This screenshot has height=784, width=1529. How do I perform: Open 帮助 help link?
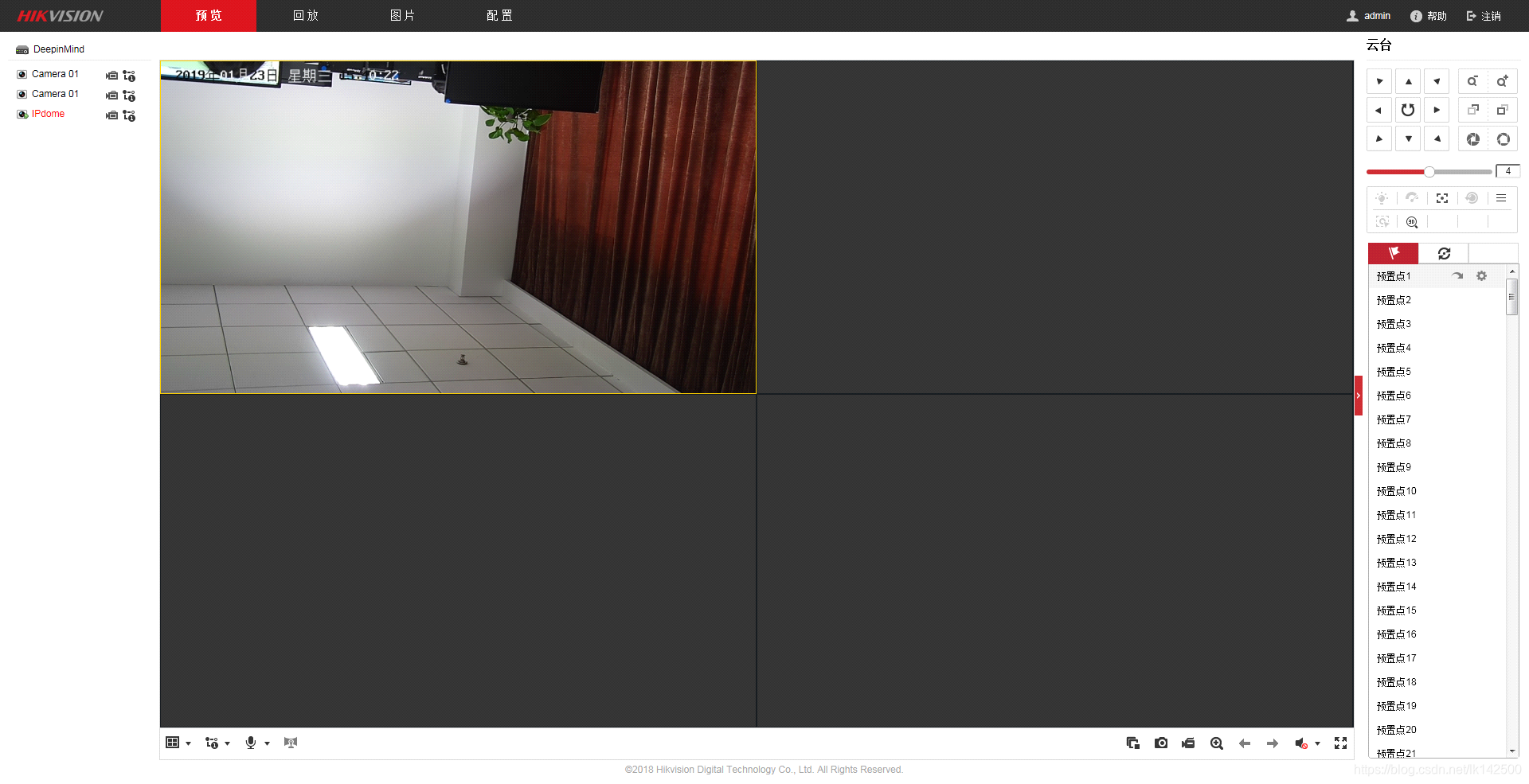1429,16
